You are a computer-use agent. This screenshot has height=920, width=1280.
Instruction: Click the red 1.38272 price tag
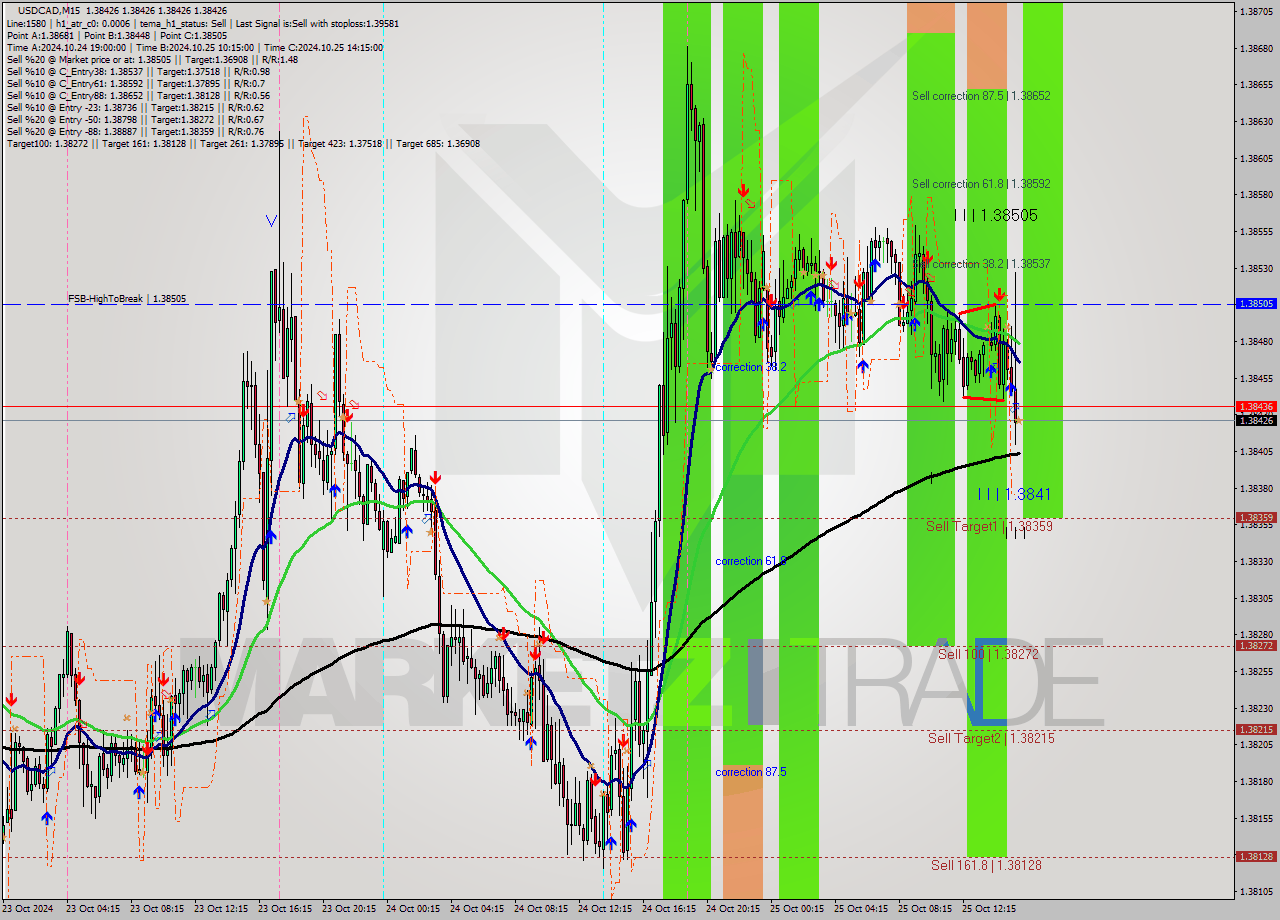pos(1256,646)
